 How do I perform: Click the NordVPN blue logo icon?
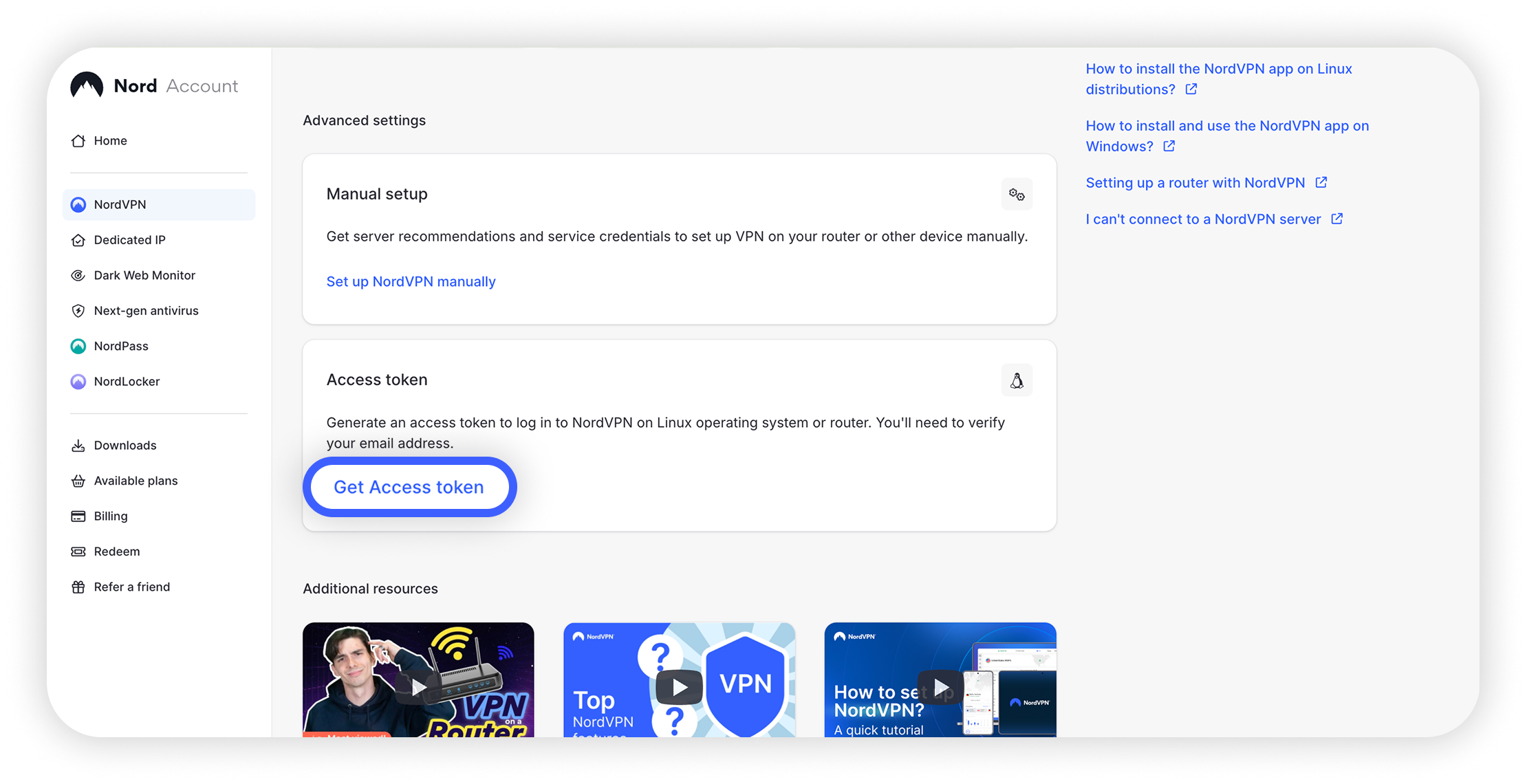coord(78,205)
